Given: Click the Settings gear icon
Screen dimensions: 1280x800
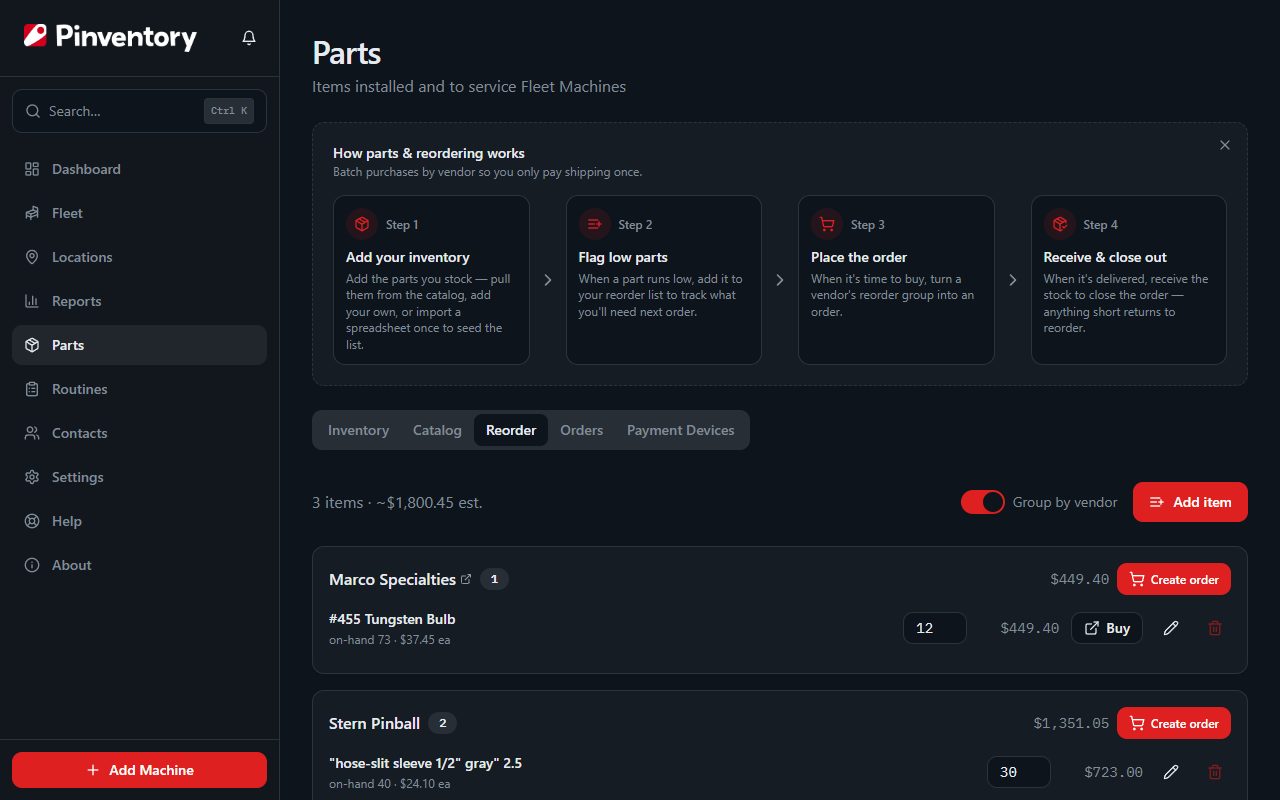Looking at the screenshot, I should [32, 477].
